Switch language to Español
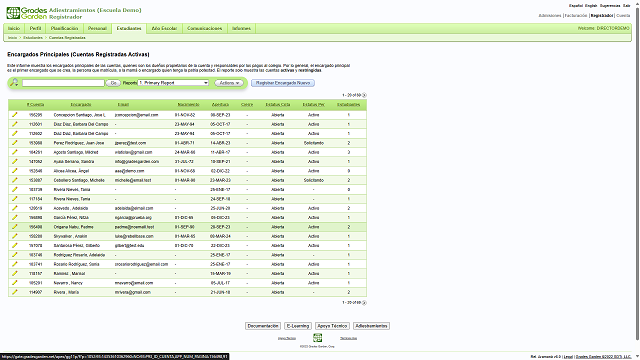The height and width of the screenshot is (360, 640). point(576,6)
